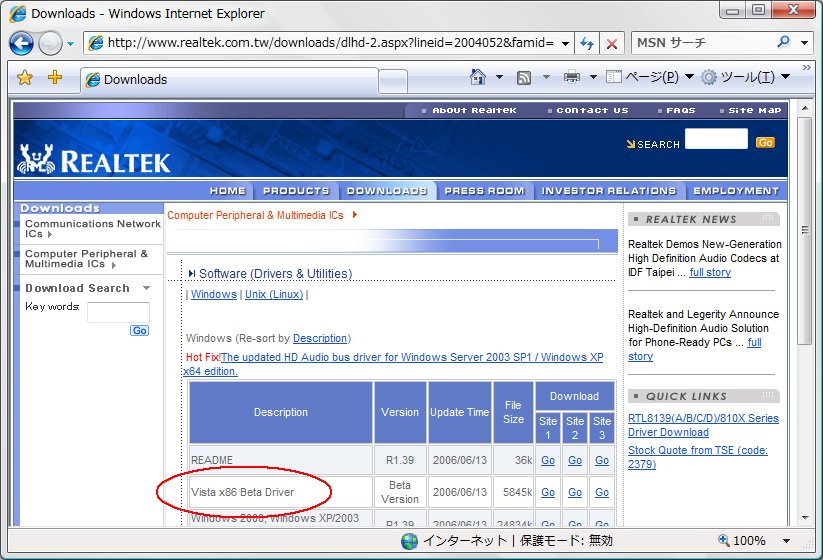Viewport: 823px width, 560px height.
Task: Open the Feeds dropdown arrow
Action: (546, 77)
